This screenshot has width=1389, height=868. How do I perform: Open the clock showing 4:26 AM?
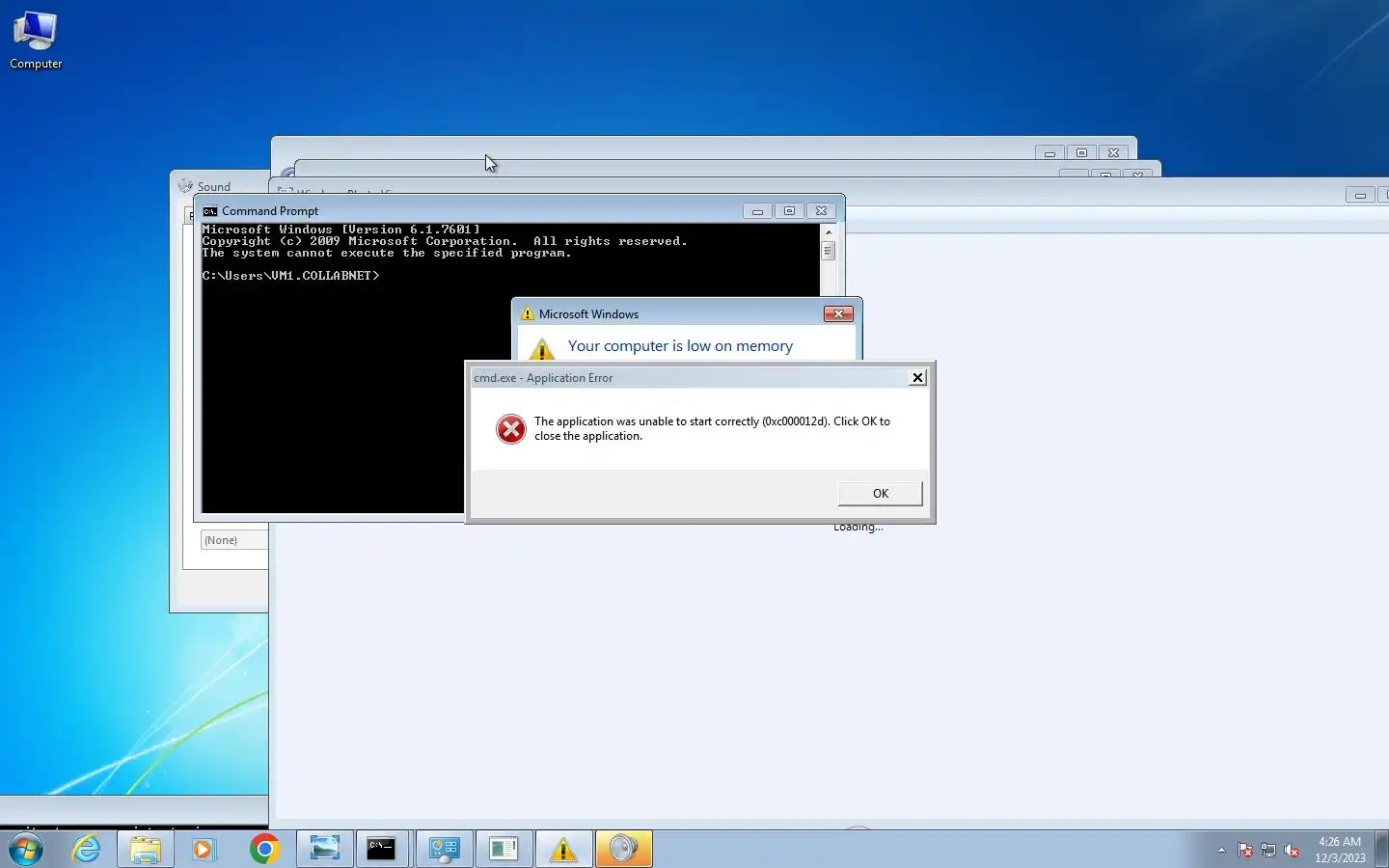pos(1340,849)
